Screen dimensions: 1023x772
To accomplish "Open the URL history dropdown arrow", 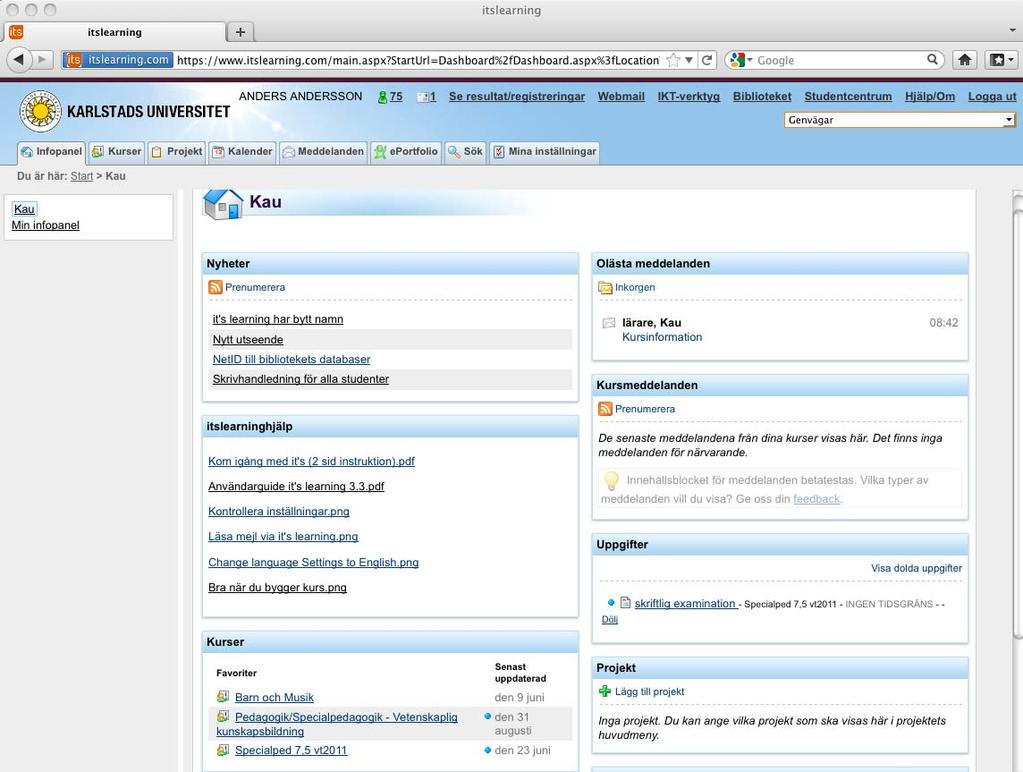I will tap(689, 60).
